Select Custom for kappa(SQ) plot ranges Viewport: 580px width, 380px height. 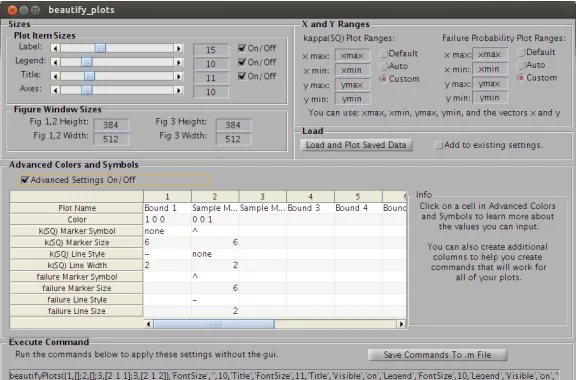click(384, 79)
